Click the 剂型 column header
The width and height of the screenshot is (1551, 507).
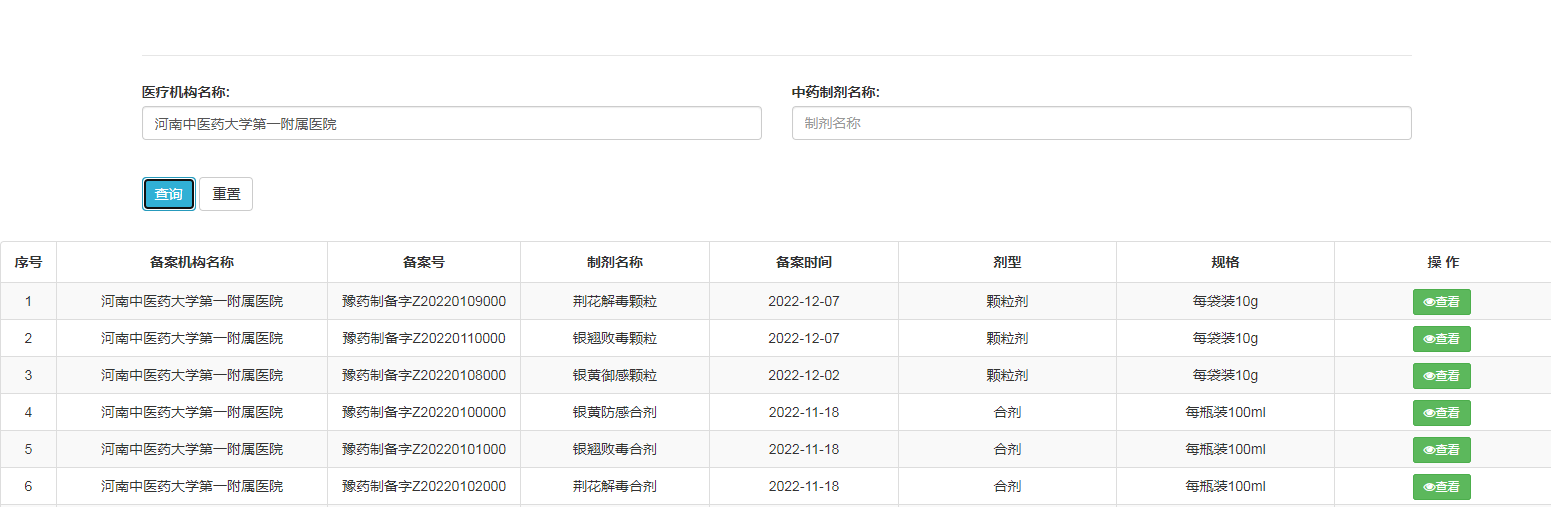click(1007, 262)
